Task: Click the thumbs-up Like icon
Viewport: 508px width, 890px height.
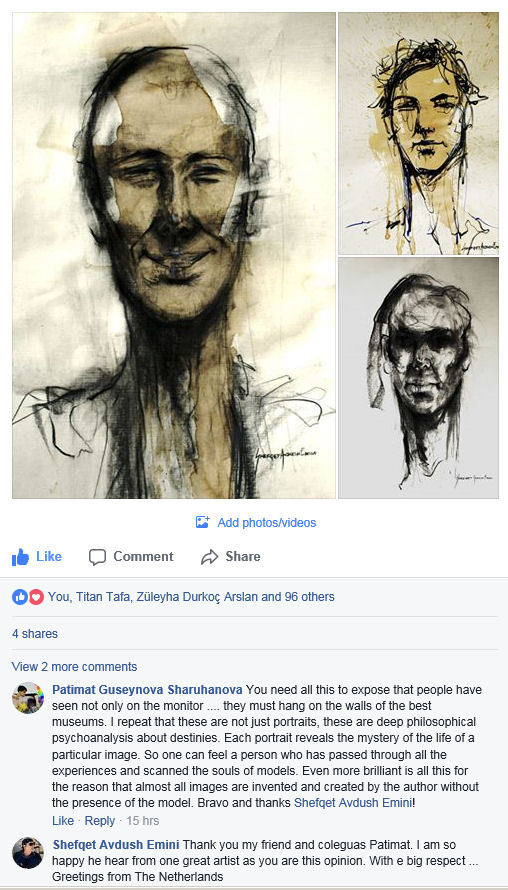Action: pos(20,557)
